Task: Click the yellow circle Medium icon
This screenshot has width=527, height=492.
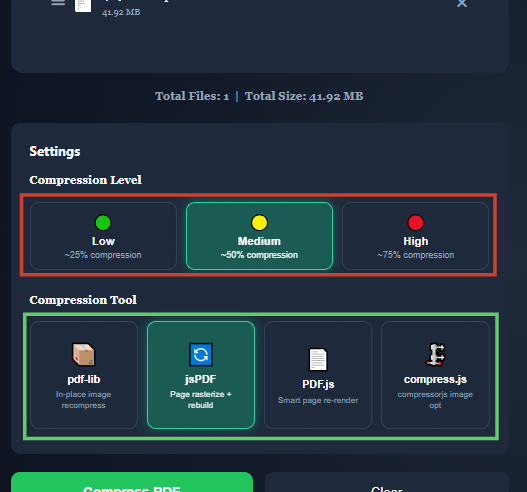Action: pyautogui.click(x=259, y=222)
